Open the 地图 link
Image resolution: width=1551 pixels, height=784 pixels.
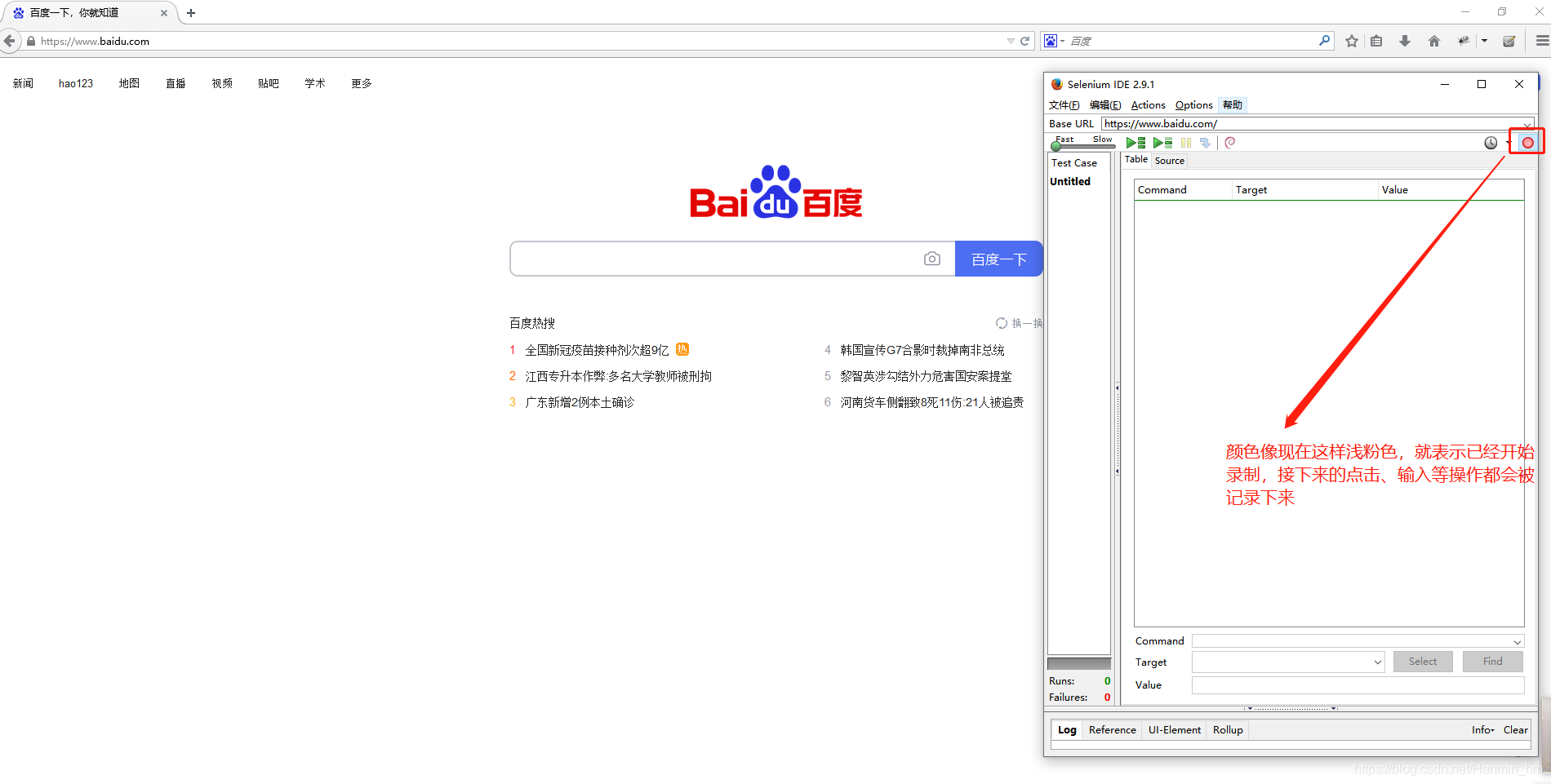click(129, 83)
